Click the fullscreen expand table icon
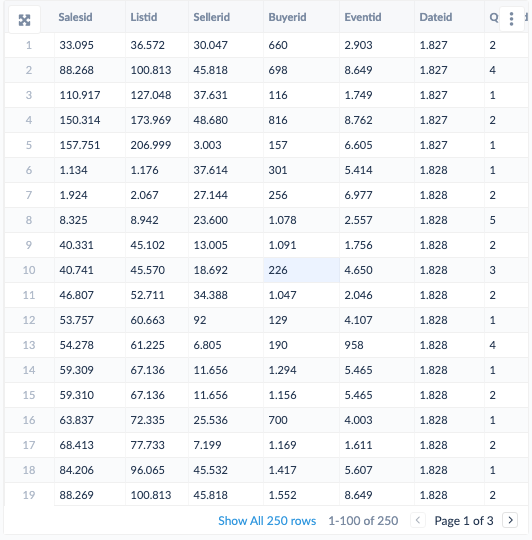The height and width of the screenshot is (540, 532). pyautogui.click(x=24, y=20)
